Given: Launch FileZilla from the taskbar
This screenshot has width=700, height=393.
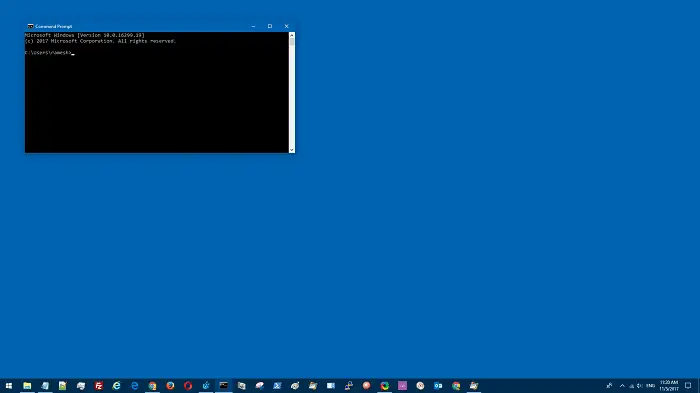Looking at the screenshot, I should coord(99,385).
